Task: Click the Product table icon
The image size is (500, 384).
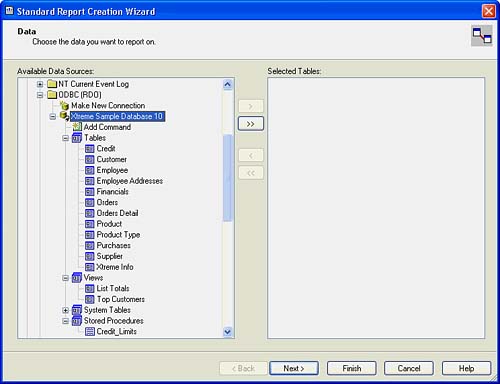Action: click(x=90, y=224)
